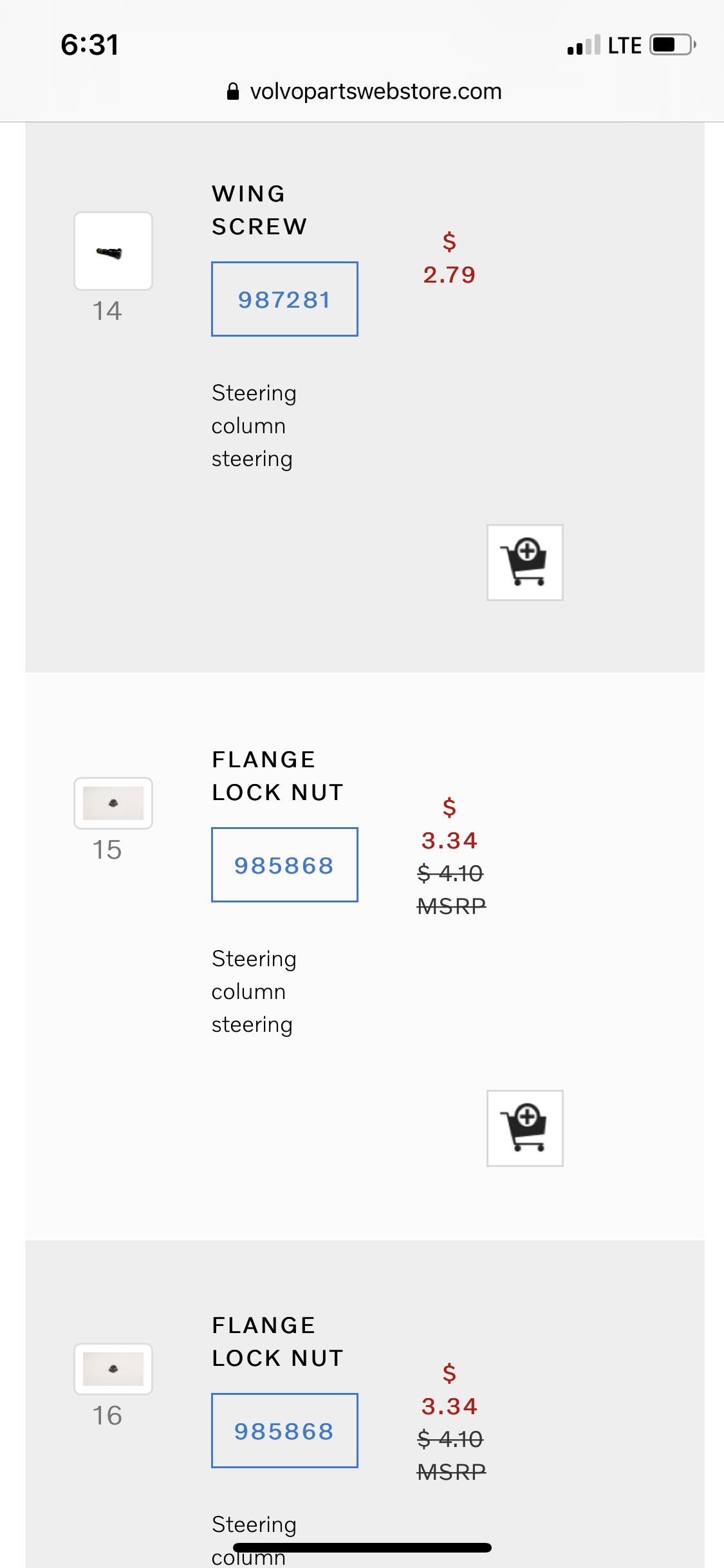Tap volvopartswebstore.com address bar
The image size is (724, 1568).
tap(375, 91)
